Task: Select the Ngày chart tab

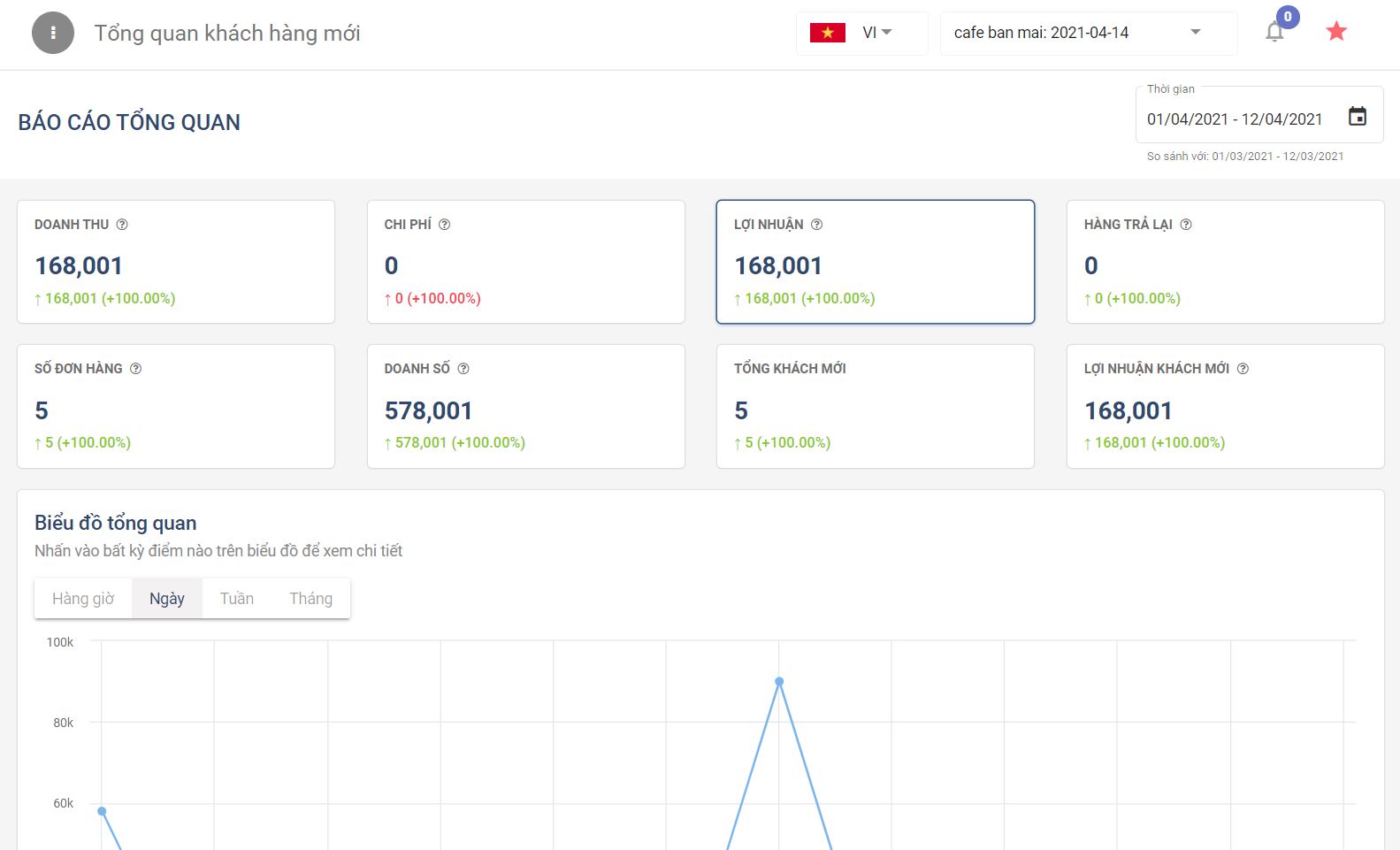Action: click(x=167, y=599)
